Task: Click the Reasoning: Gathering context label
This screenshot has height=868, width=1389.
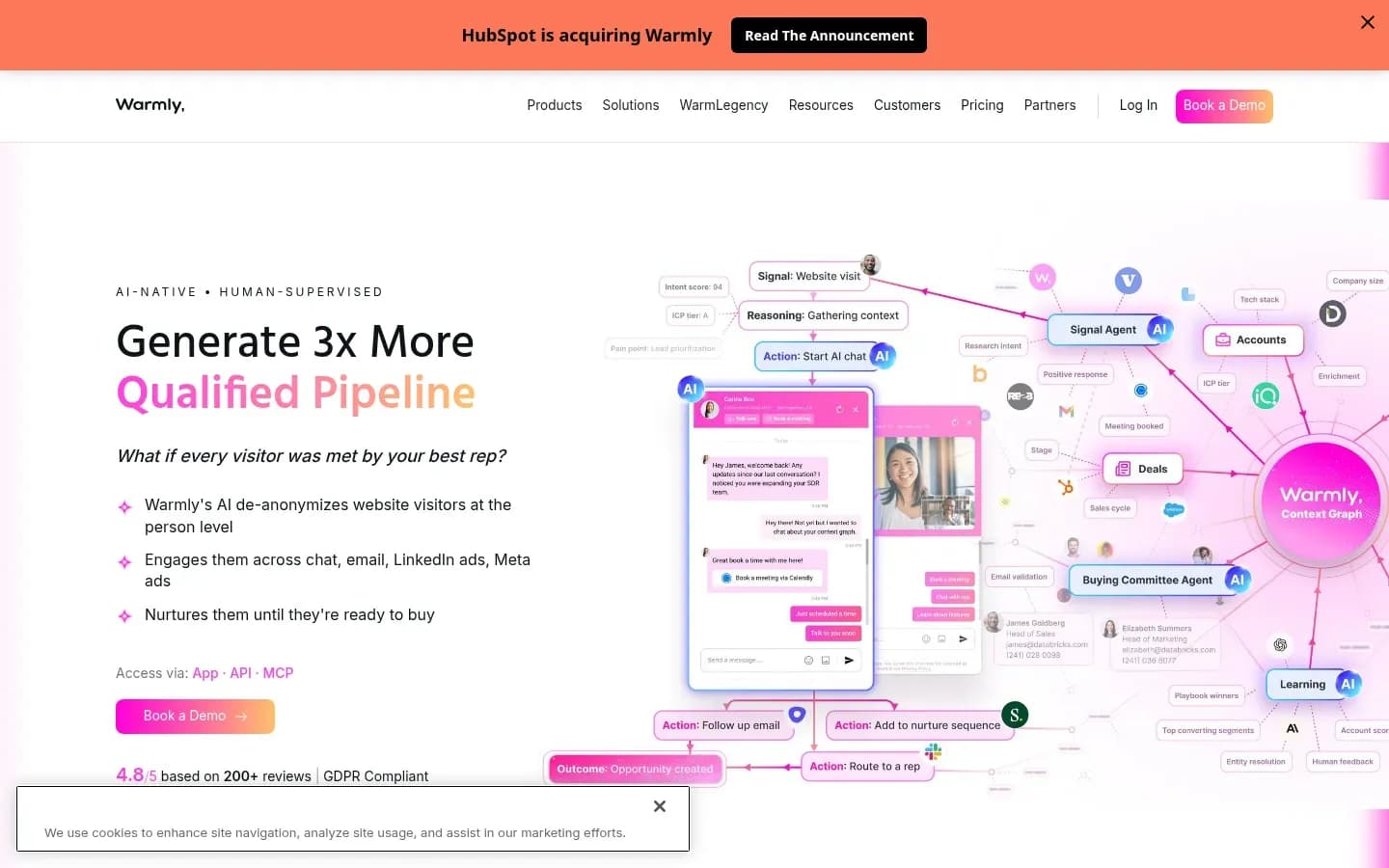Action: coord(823,315)
